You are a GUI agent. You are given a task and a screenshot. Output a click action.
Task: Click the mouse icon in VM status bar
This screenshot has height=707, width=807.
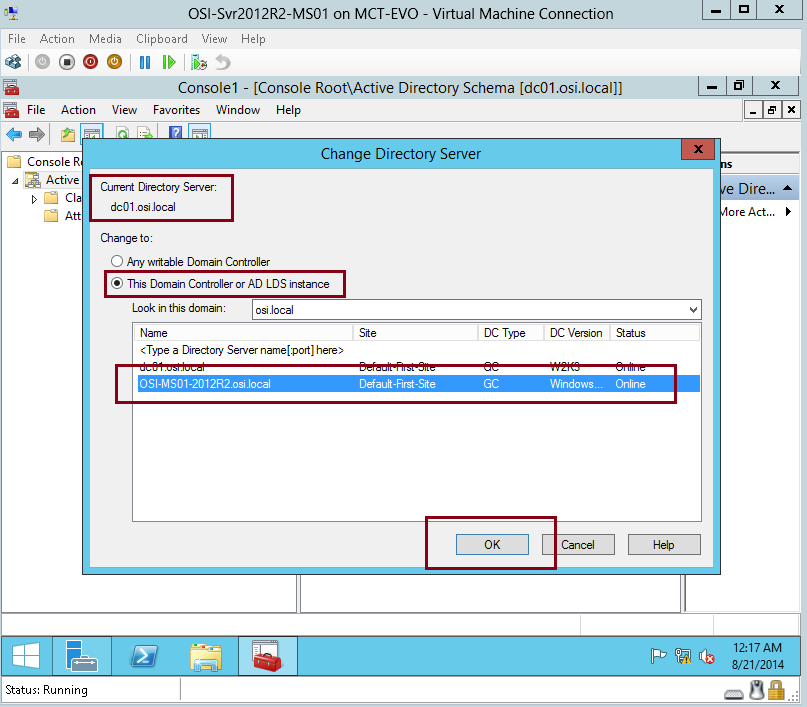tap(757, 690)
